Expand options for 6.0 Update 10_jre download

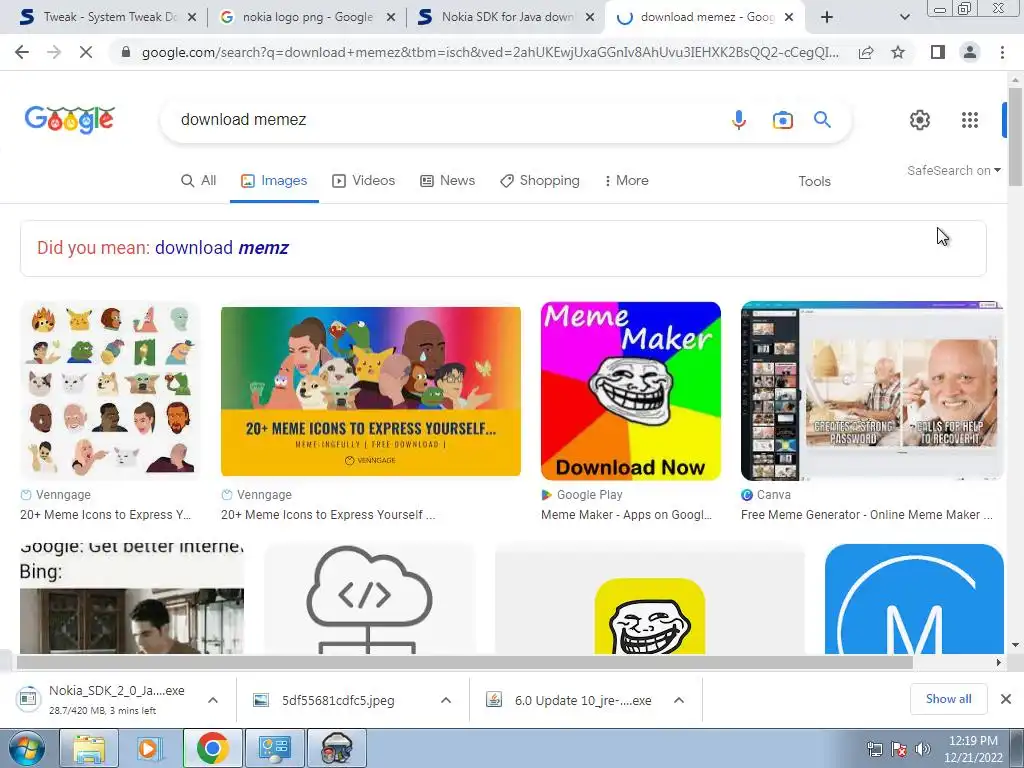tap(679, 700)
